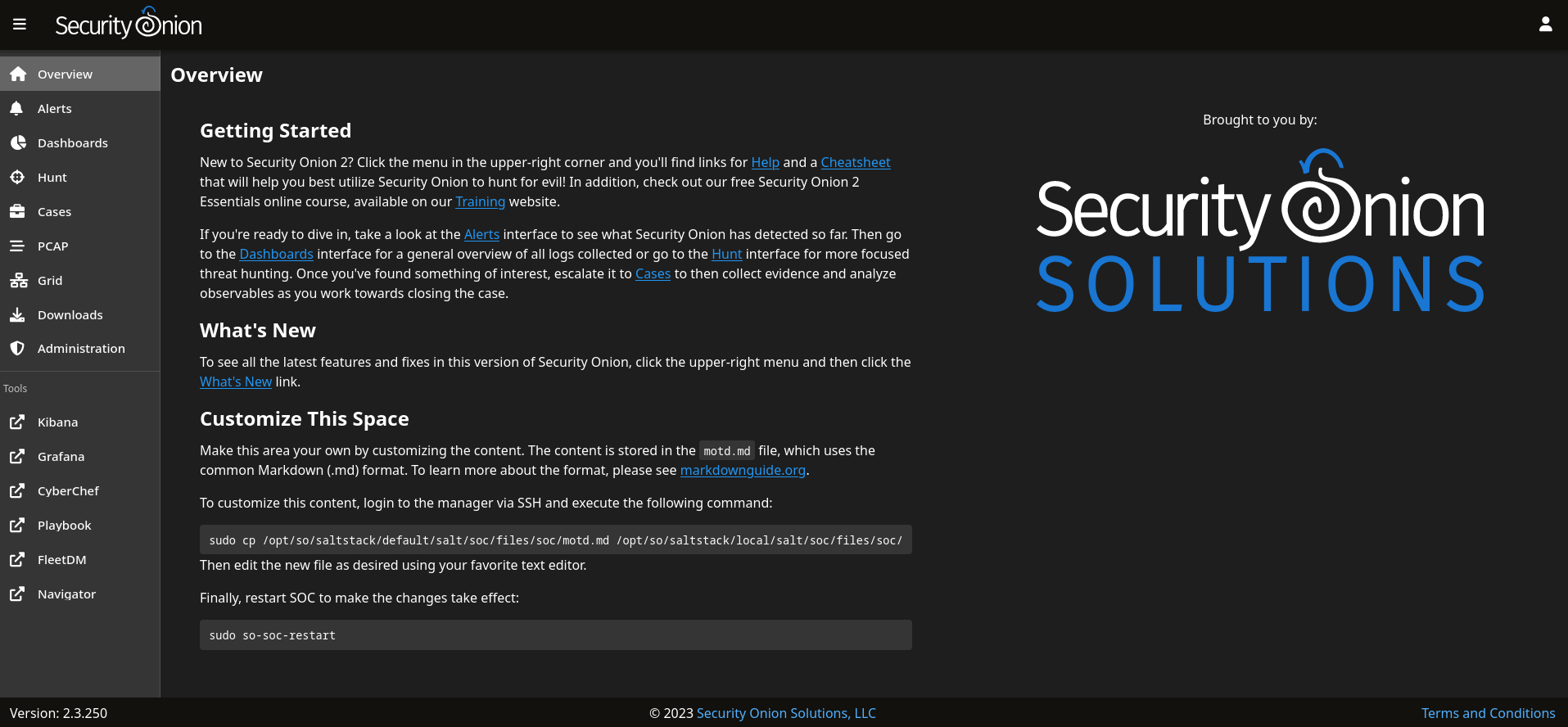Click the Grid network icon
This screenshot has width=1568, height=727.
point(18,280)
